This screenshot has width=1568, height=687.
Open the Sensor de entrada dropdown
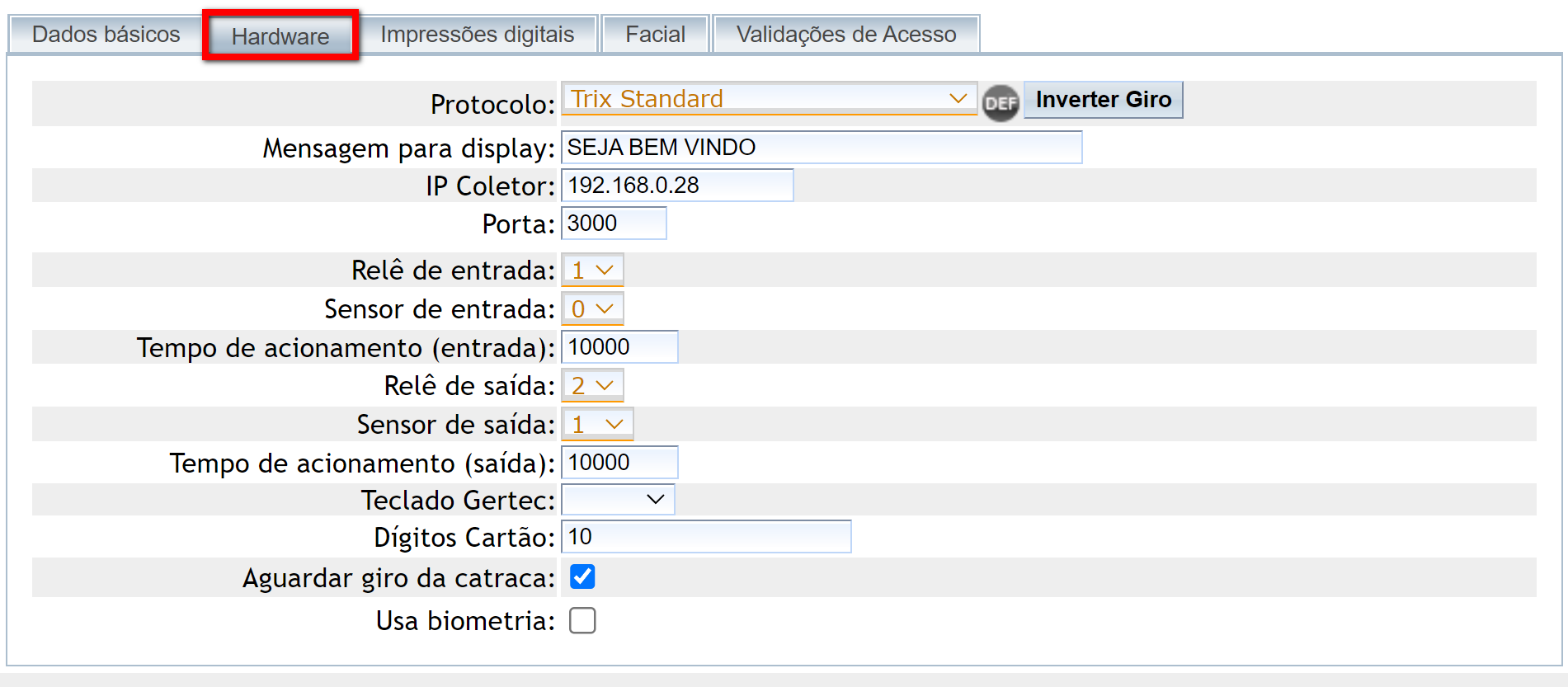pyautogui.click(x=592, y=309)
